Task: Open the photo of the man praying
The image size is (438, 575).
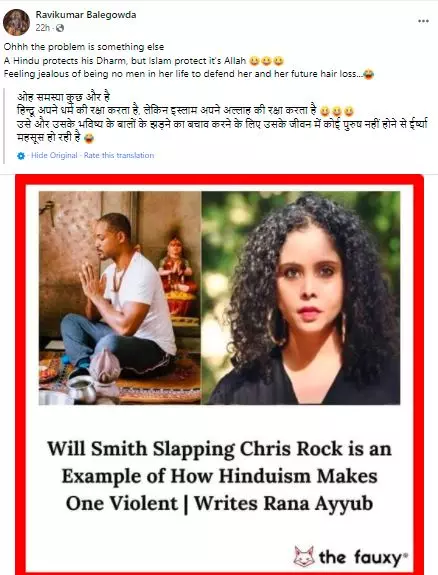Action: click(x=120, y=298)
